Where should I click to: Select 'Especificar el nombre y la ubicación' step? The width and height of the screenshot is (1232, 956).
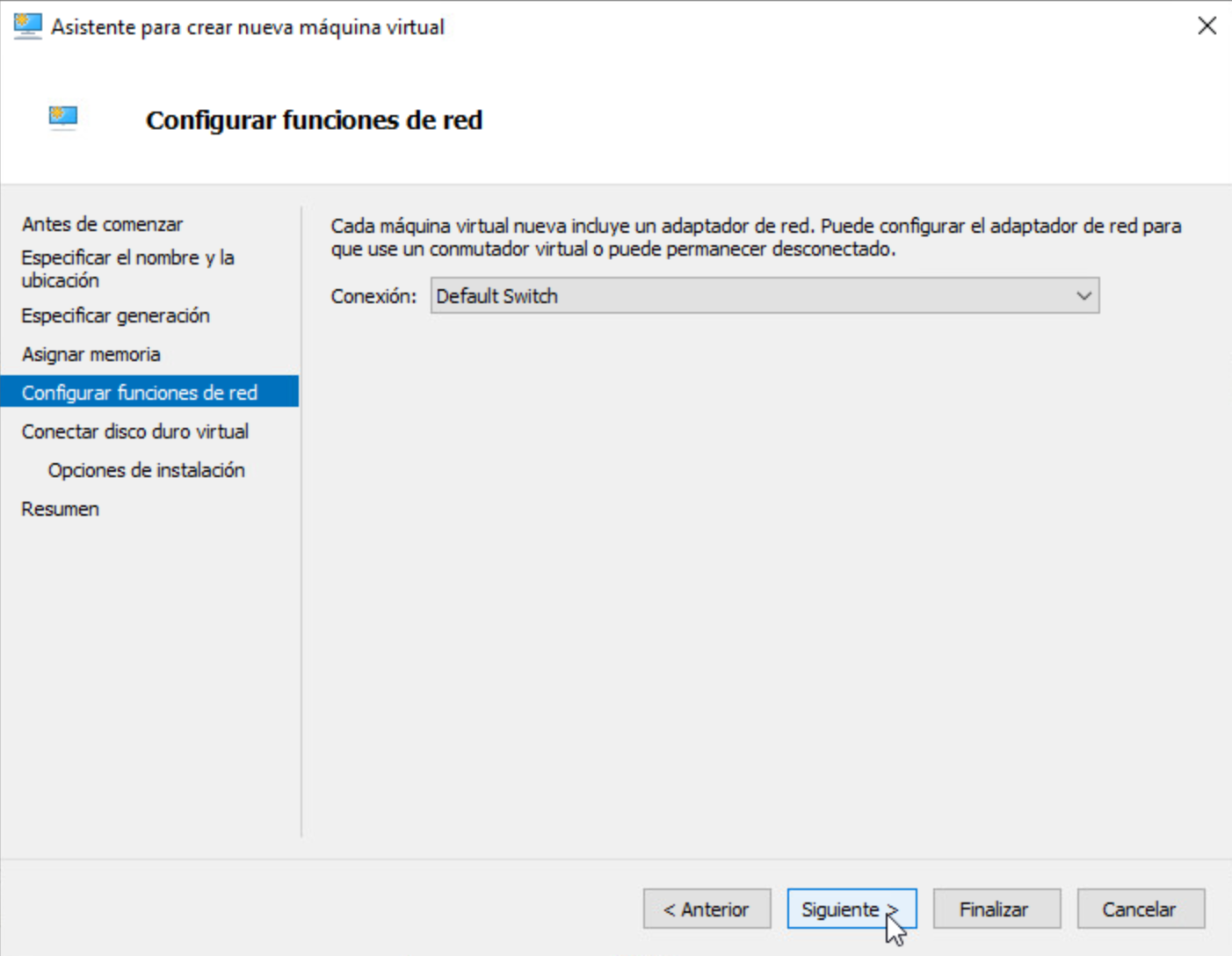click(127, 269)
